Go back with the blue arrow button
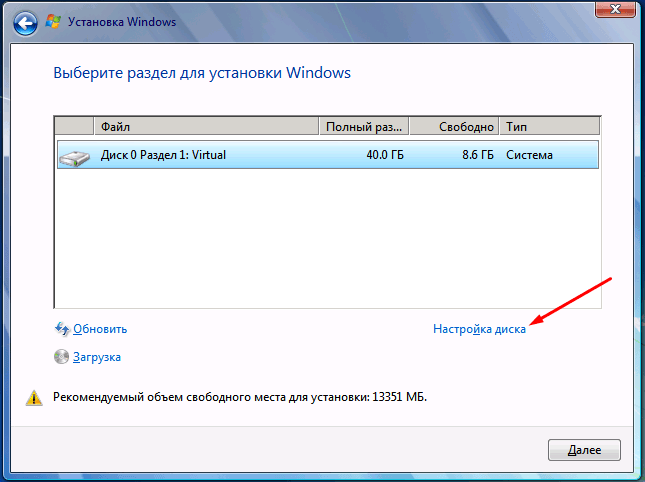 click(25, 23)
